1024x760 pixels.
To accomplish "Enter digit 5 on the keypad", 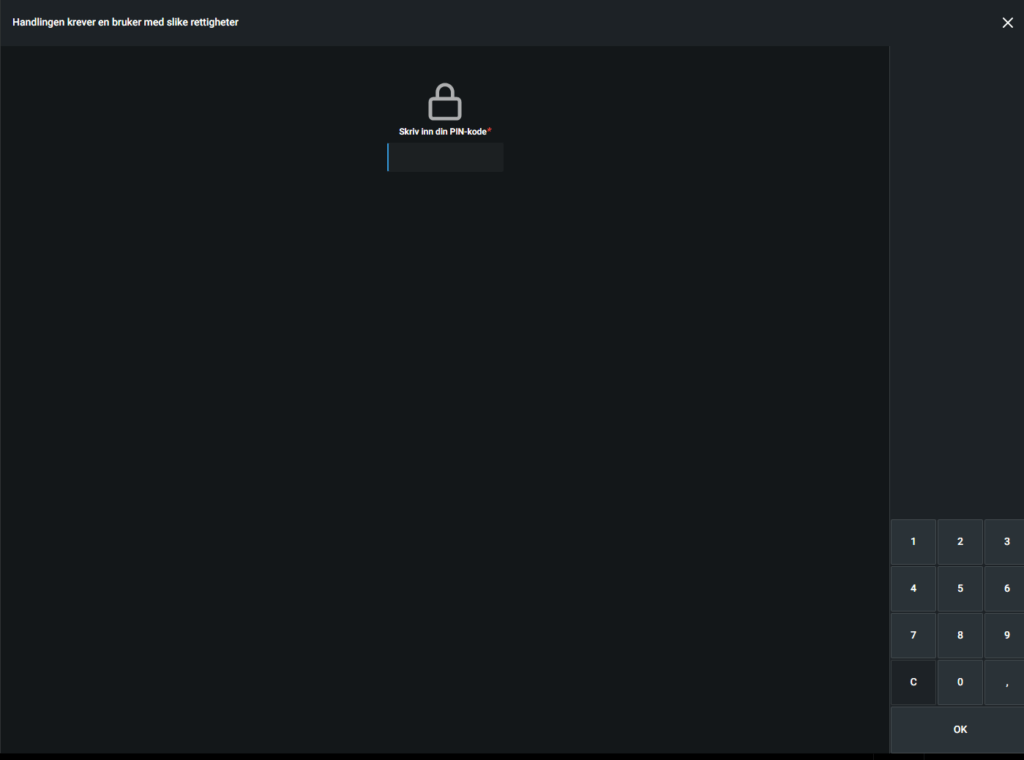I will click(x=960, y=589).
